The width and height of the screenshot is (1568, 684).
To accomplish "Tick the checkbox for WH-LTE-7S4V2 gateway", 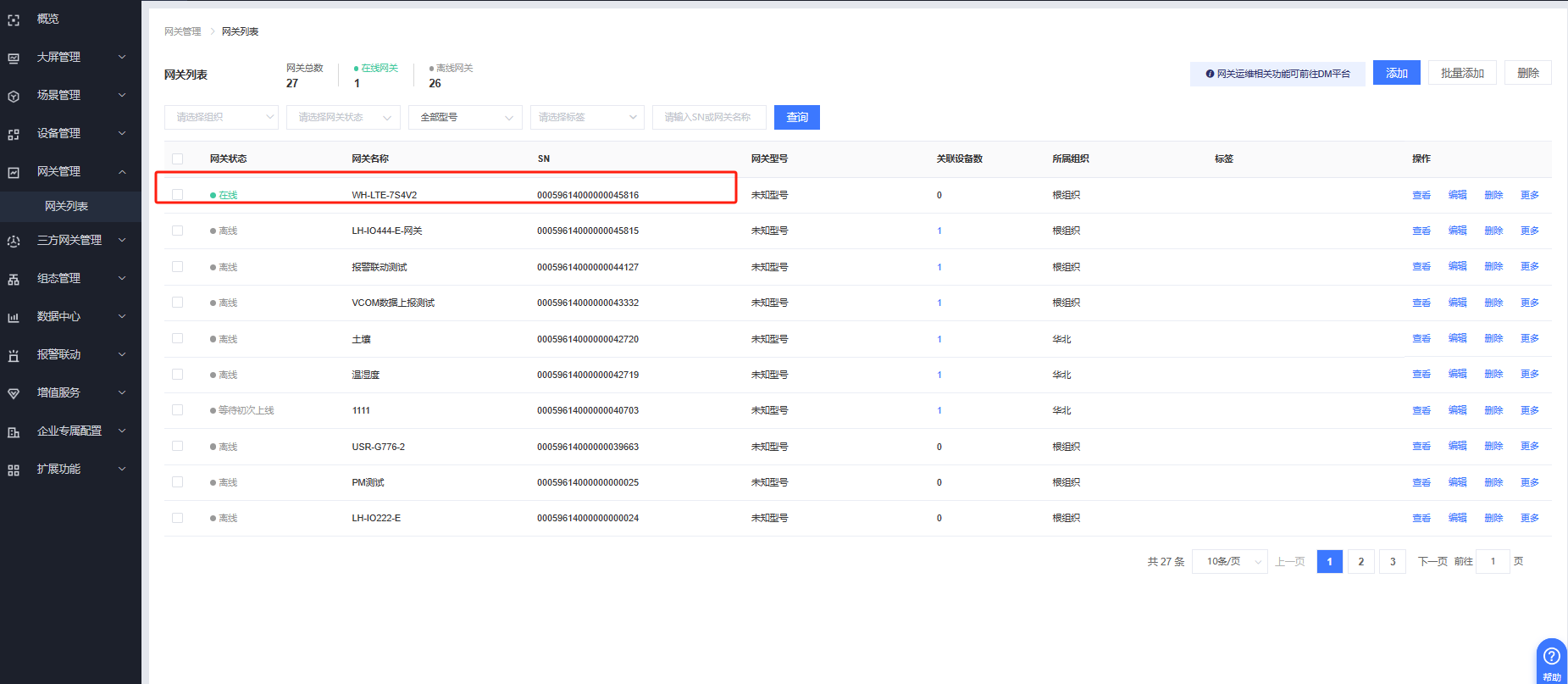I will coord(177,195).
